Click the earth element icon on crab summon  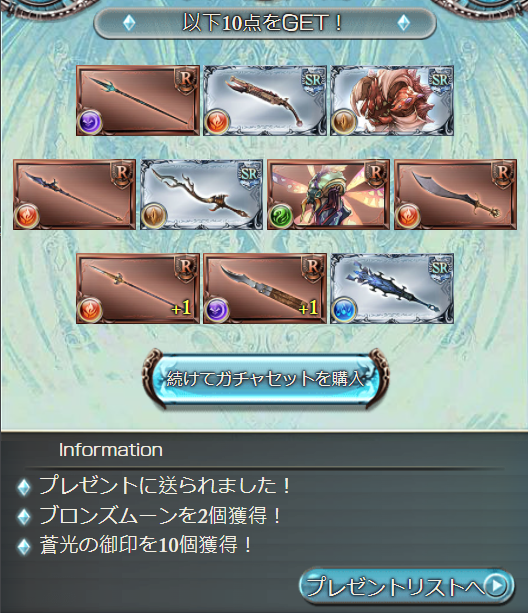coord(344,122)
